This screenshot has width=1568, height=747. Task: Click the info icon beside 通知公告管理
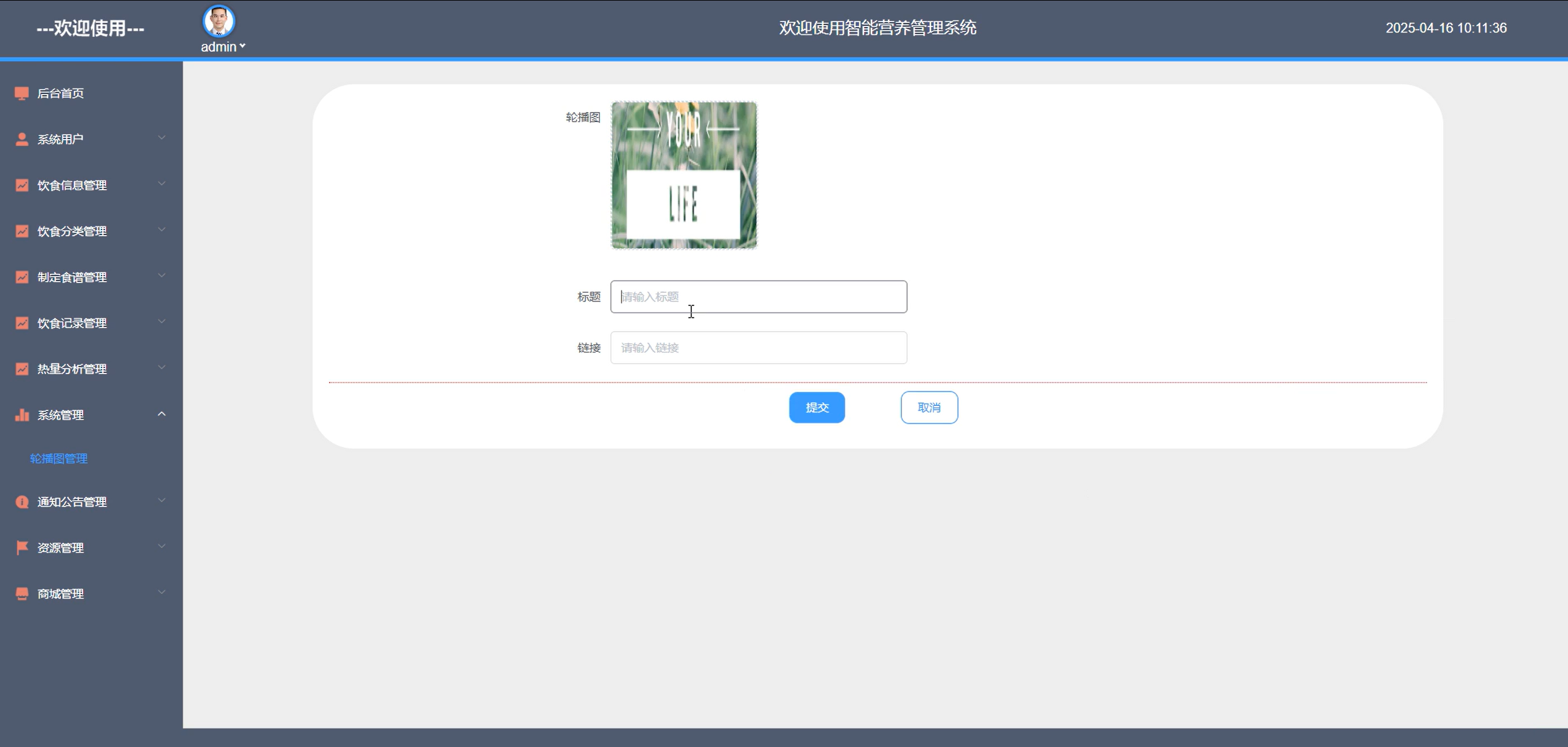[22, 502]
